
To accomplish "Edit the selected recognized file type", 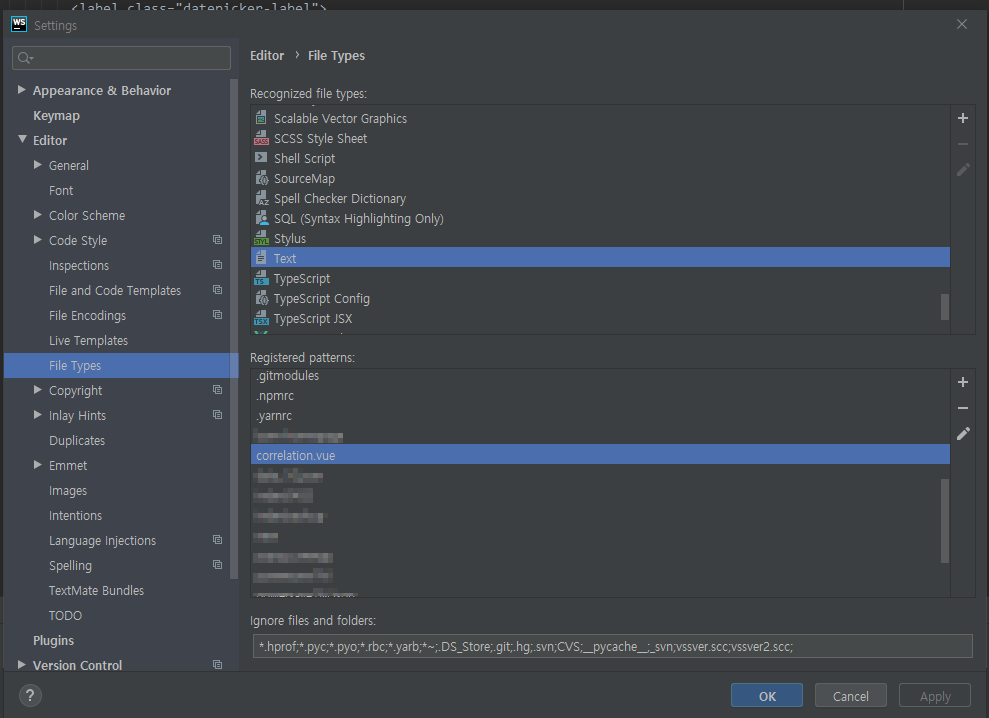I will (x=963, y=170).
